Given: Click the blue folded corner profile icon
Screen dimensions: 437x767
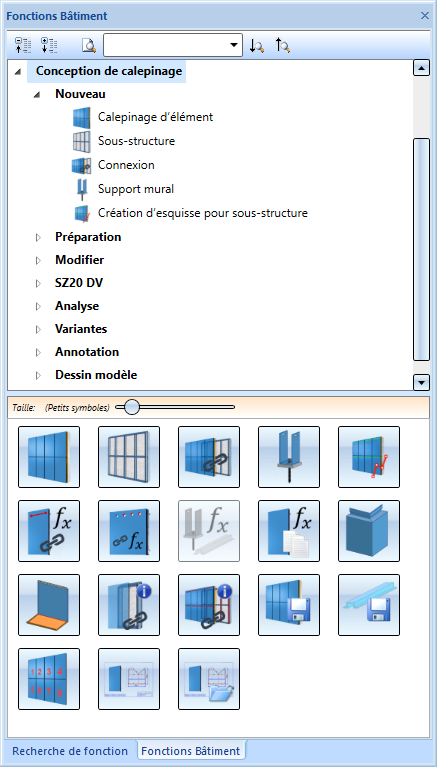Looking at the screenshot, I should 369,531.
